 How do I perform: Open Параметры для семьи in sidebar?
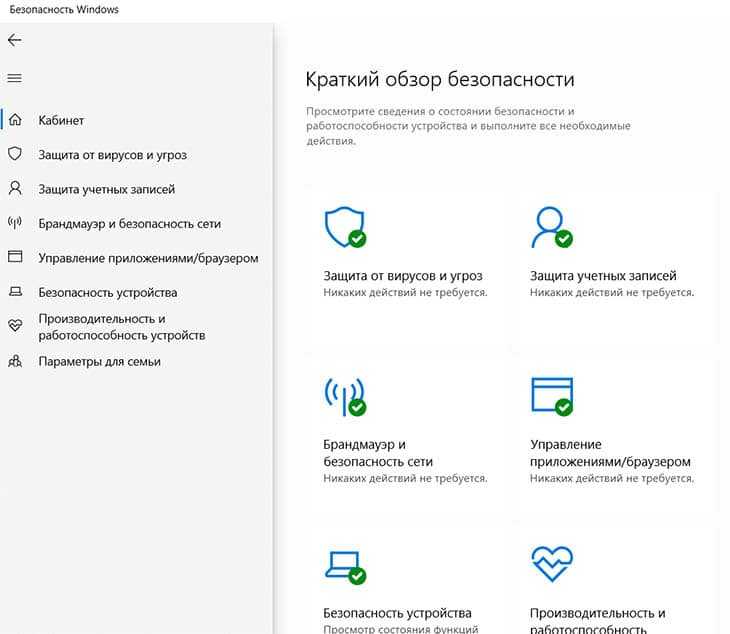(x=99, y=362)
